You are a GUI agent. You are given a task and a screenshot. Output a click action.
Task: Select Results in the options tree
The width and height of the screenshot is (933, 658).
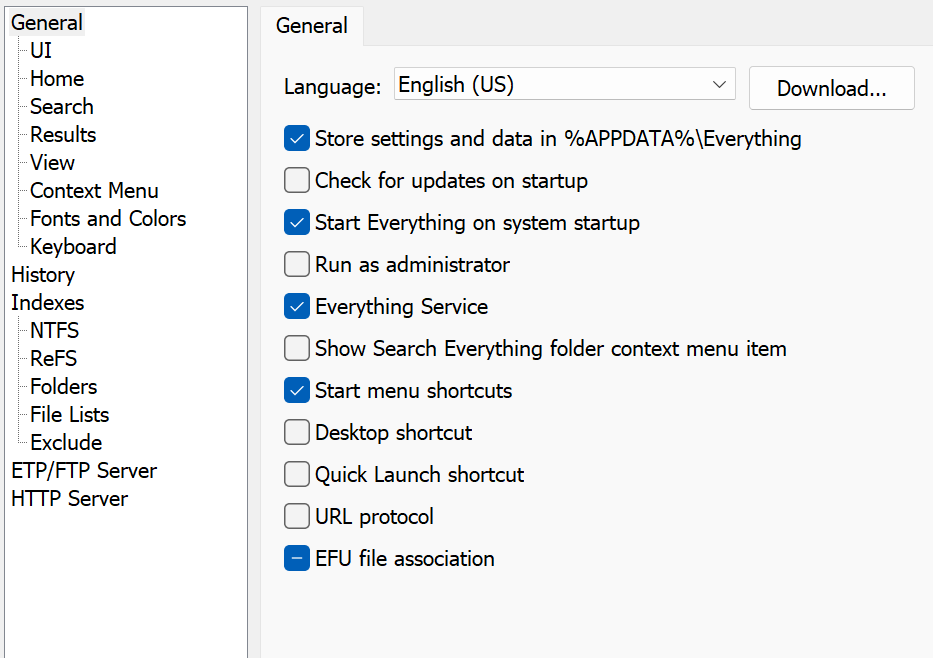pyautogui.click(x=63, y=134)
